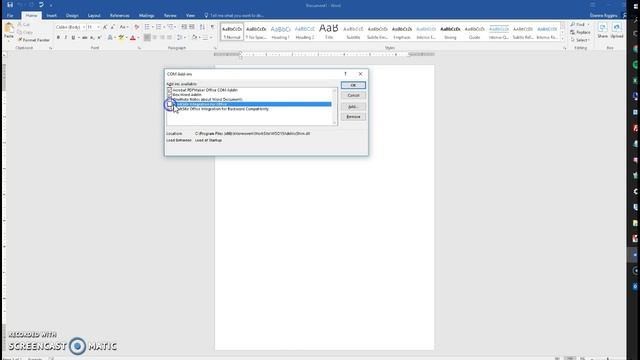Uncheck the highlighted add-in's checkbox

point(169,104)
